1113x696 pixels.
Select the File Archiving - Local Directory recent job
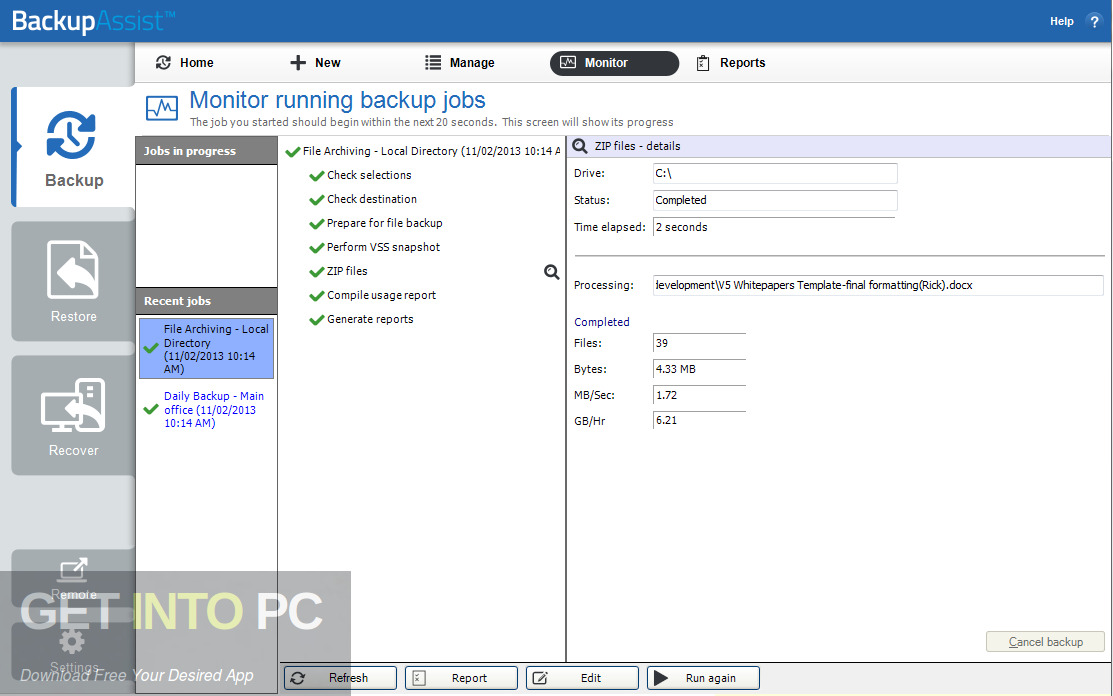(x=207, y=348)
